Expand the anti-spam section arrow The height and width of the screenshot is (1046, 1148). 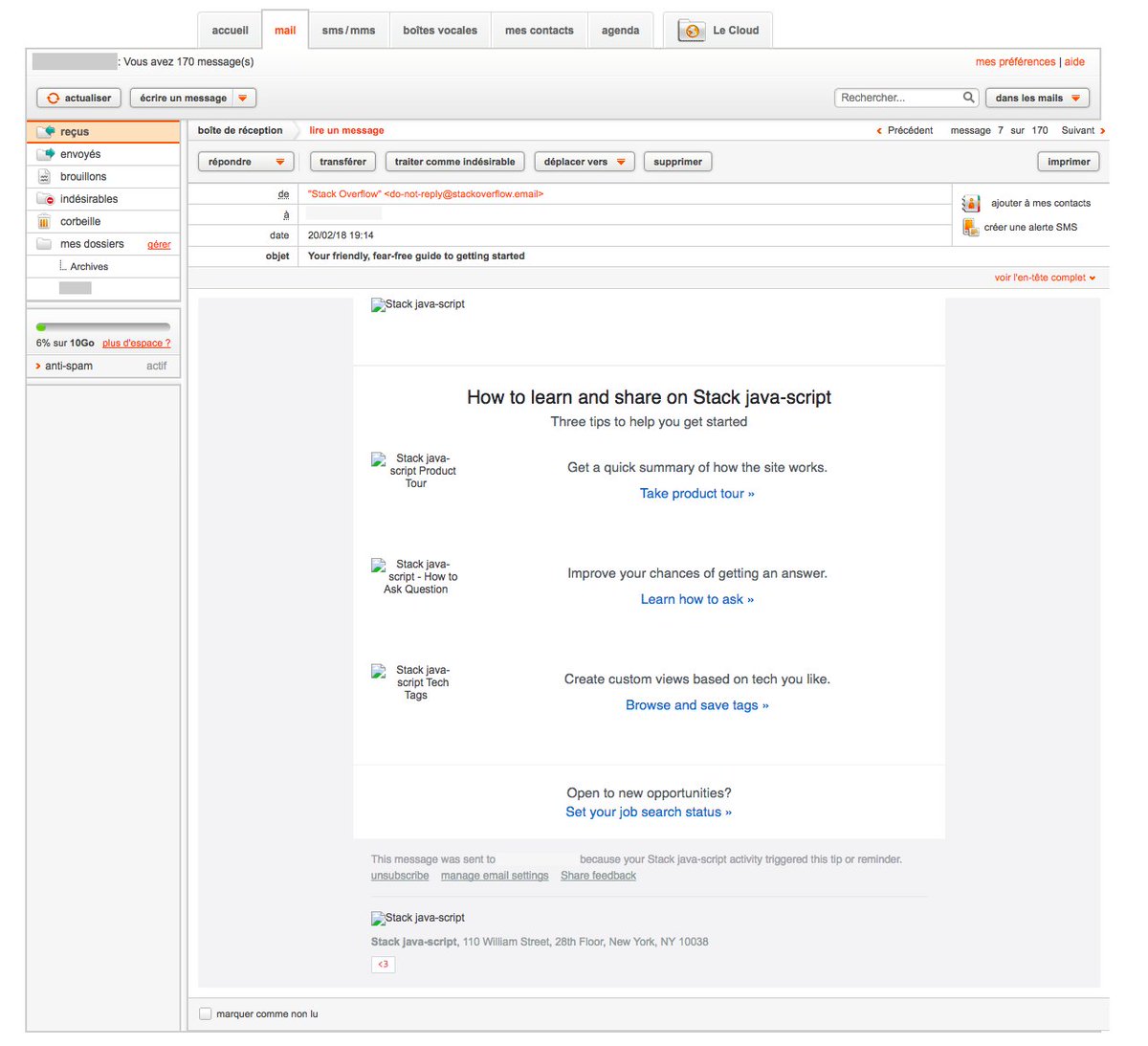pos(38,367)
